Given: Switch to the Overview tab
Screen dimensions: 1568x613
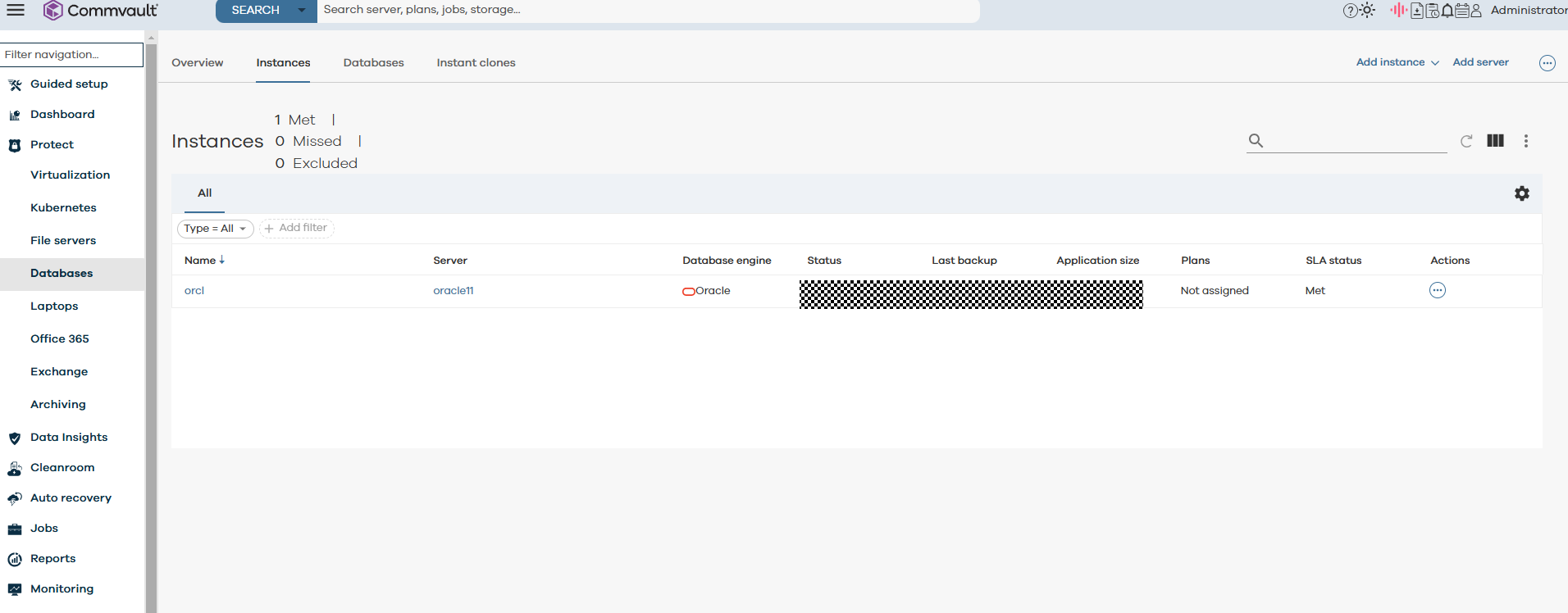Looking at the screenshot, I should click(x=197, y=63).
